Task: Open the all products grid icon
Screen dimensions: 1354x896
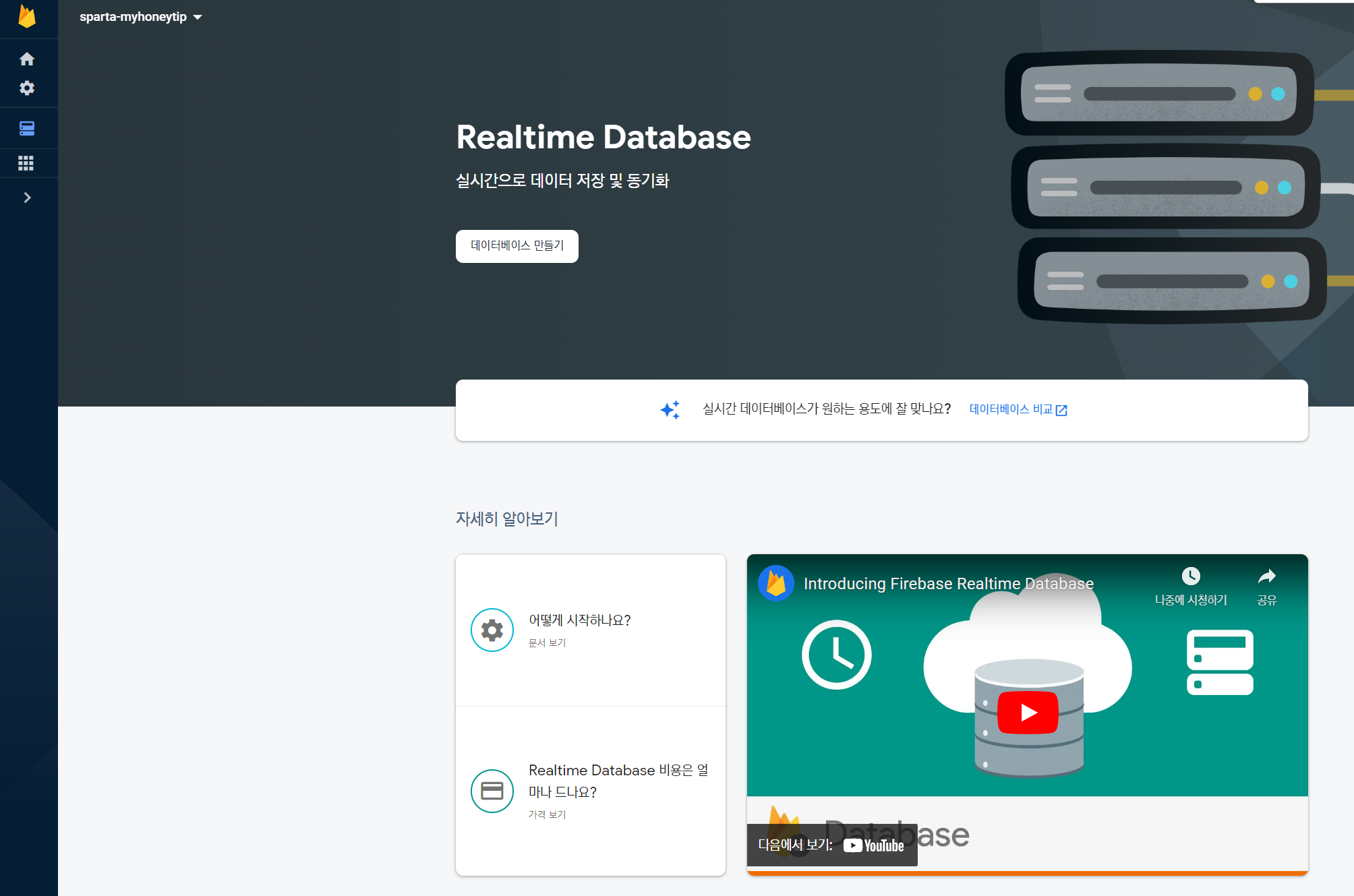Action: (x=26, y=163)
